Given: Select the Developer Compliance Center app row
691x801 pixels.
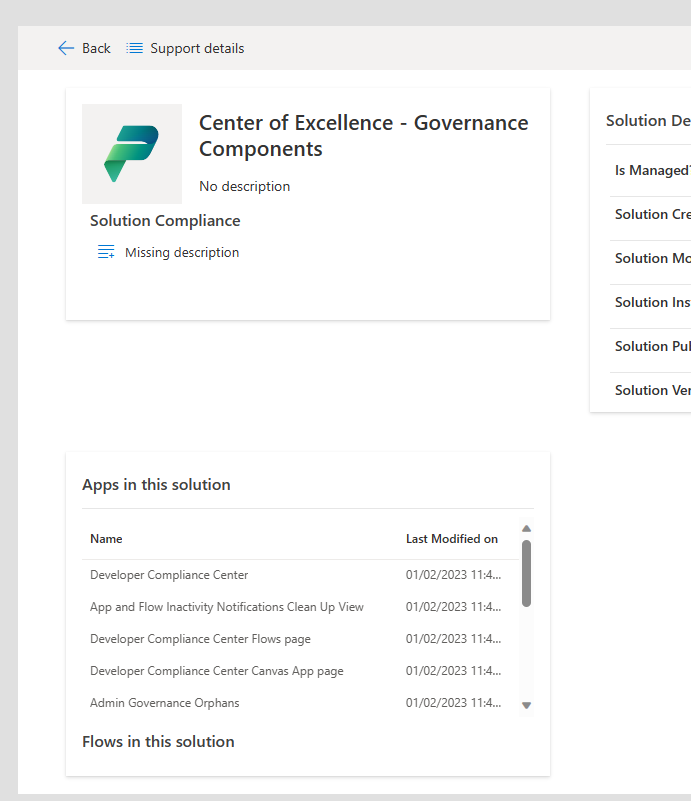Looking at the screenshot, I should pos(168,575).
